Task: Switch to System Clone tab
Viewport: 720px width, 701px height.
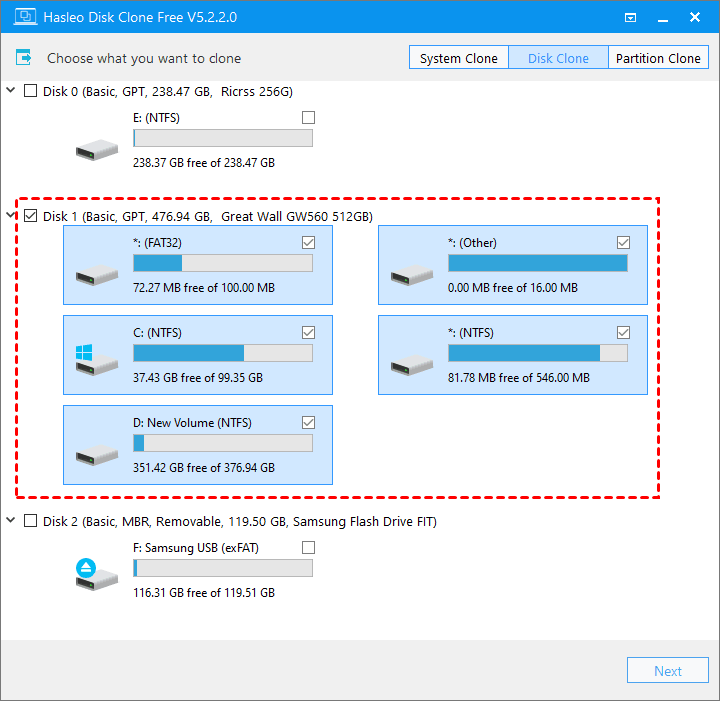Action: tap(459, 57)
